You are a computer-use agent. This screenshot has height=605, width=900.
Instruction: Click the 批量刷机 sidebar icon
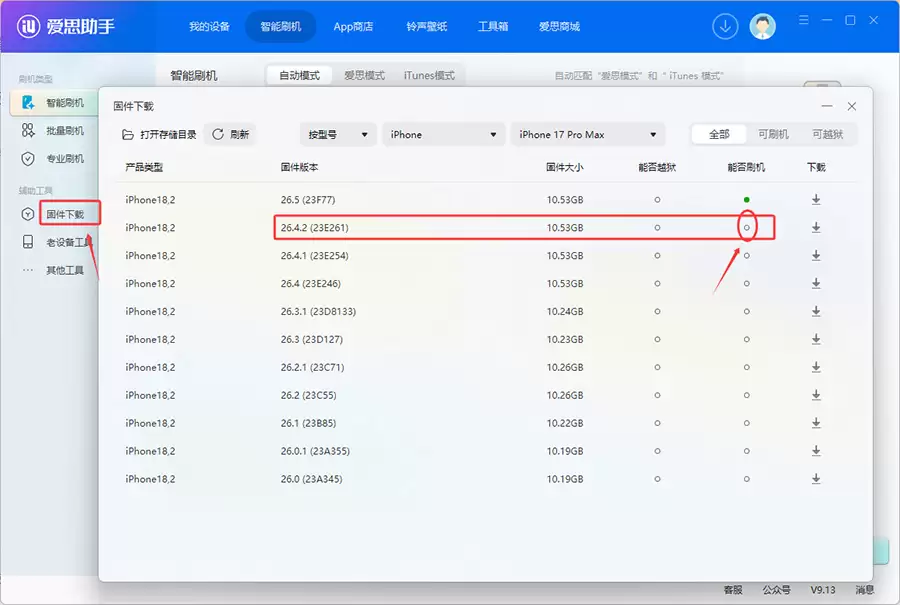(28, 131)
